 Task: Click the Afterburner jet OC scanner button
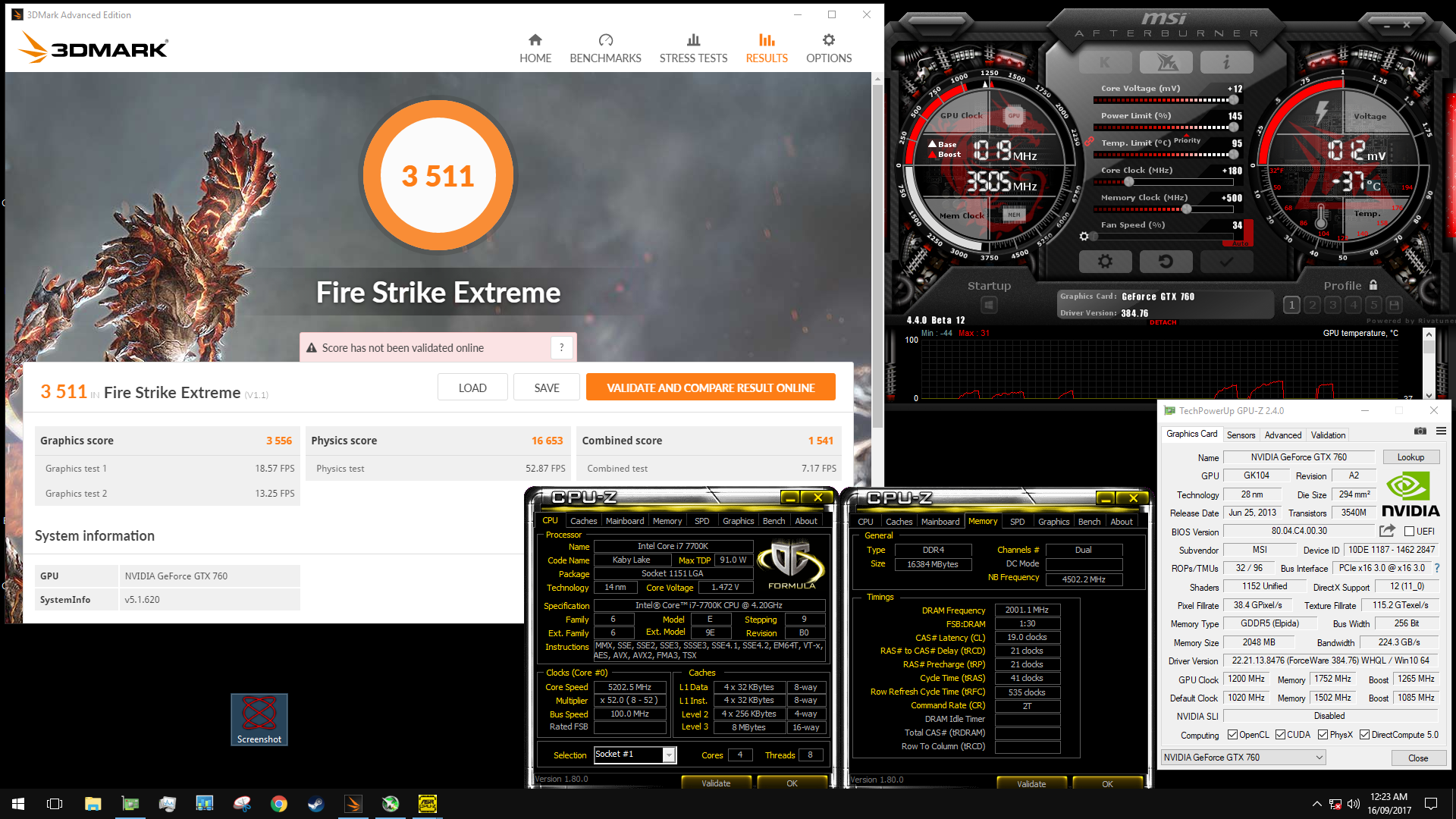tap(1166, 63)
